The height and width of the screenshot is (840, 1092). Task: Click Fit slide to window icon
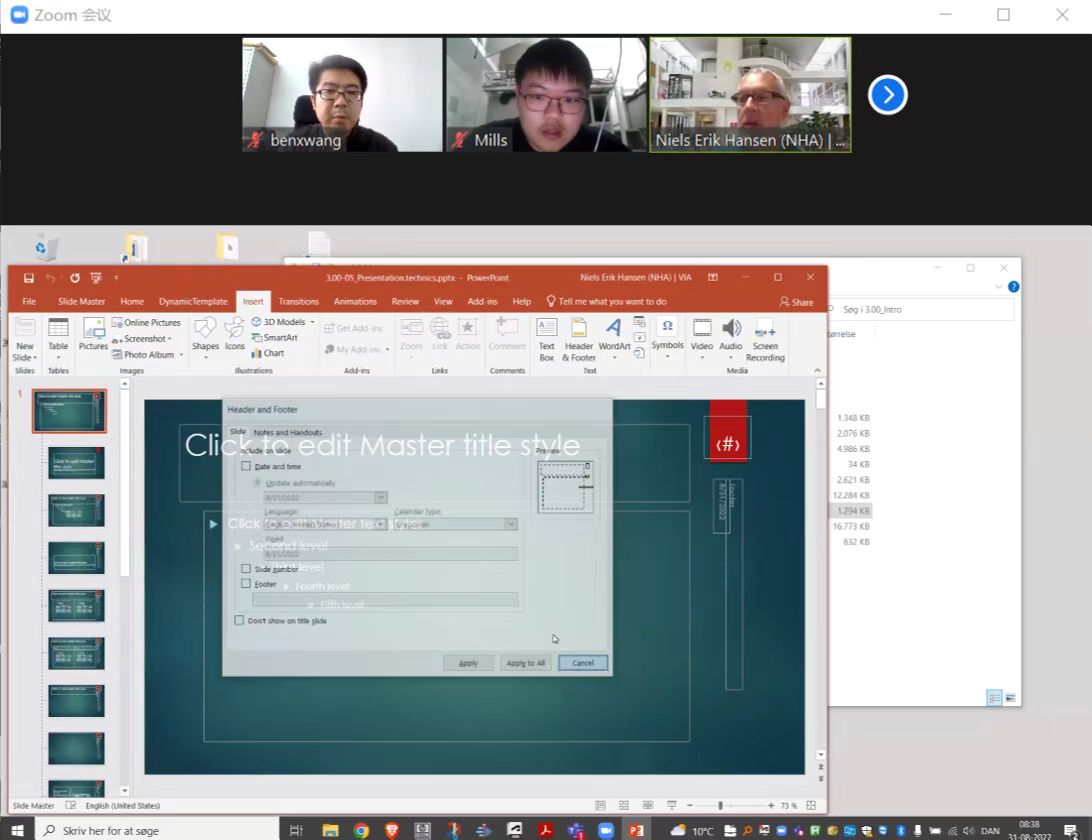click(811, 805)
